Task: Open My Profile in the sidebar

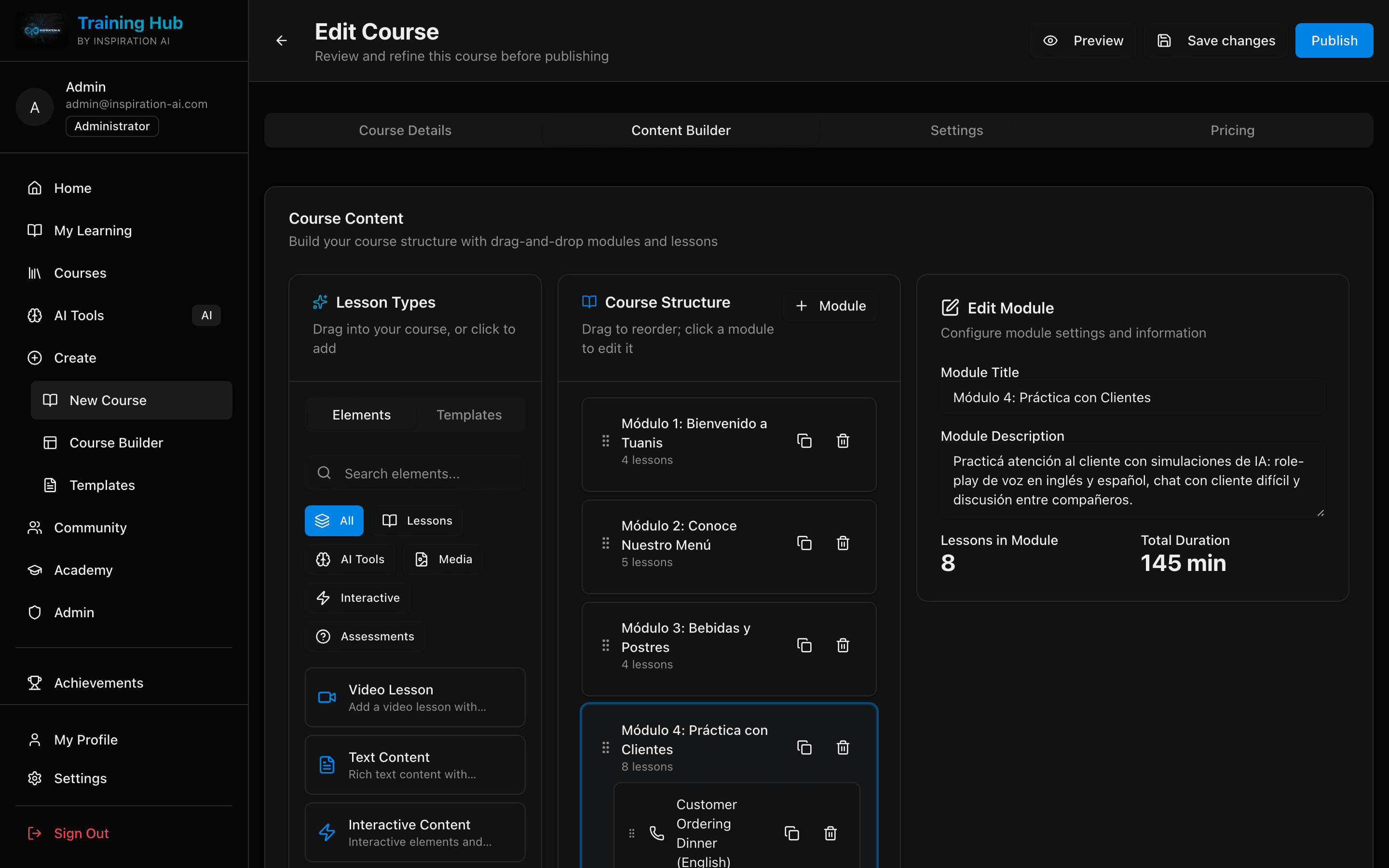Action: (x=124, y=740)
